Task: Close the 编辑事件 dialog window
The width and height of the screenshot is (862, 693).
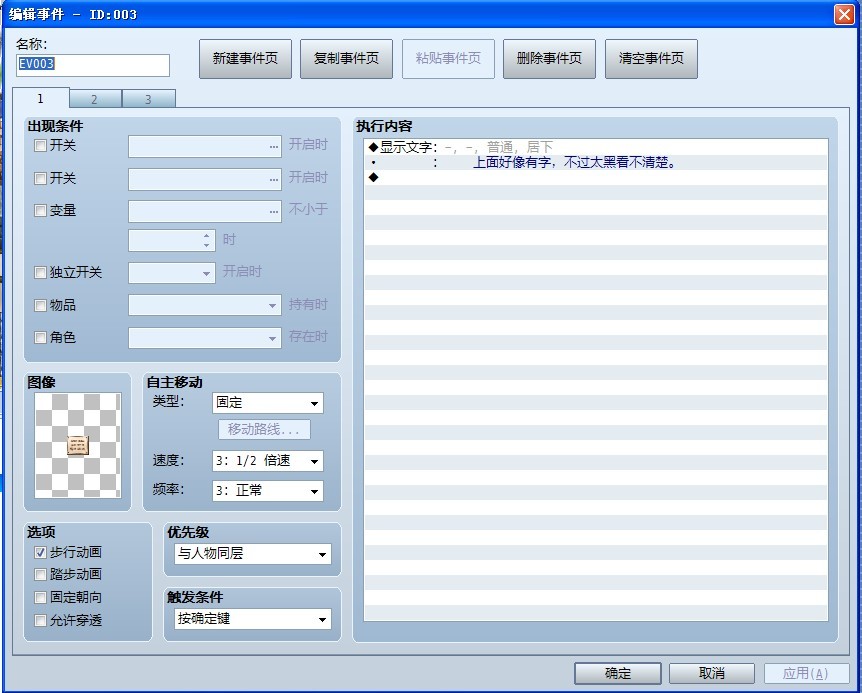Action: (x=844, y=14)
